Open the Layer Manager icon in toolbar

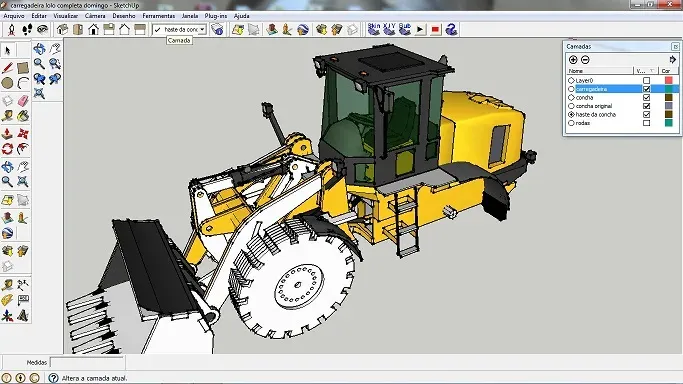(217, 29)
